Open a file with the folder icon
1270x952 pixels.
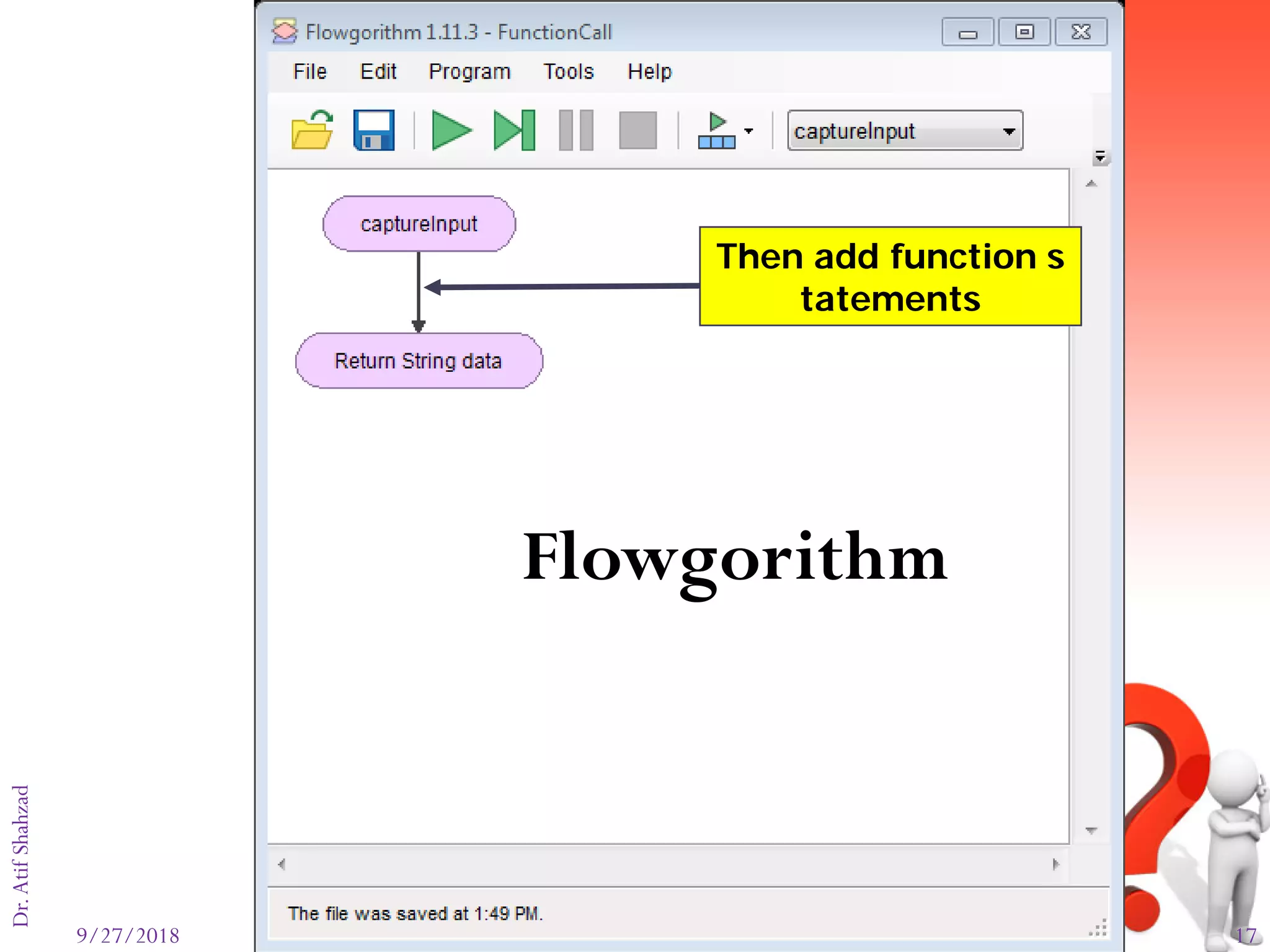click(x=312, y=130)
